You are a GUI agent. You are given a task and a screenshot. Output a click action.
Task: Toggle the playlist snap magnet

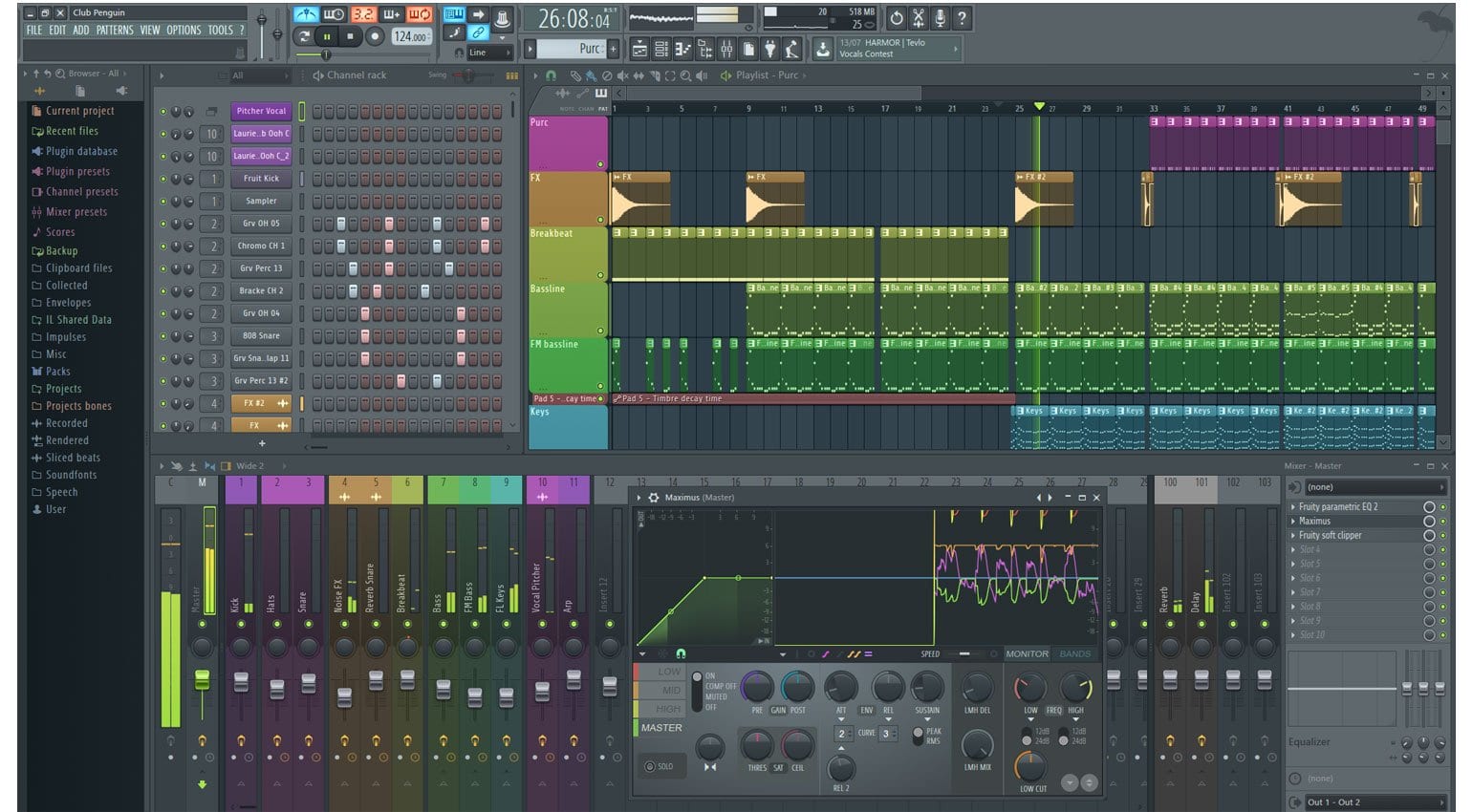551,75
